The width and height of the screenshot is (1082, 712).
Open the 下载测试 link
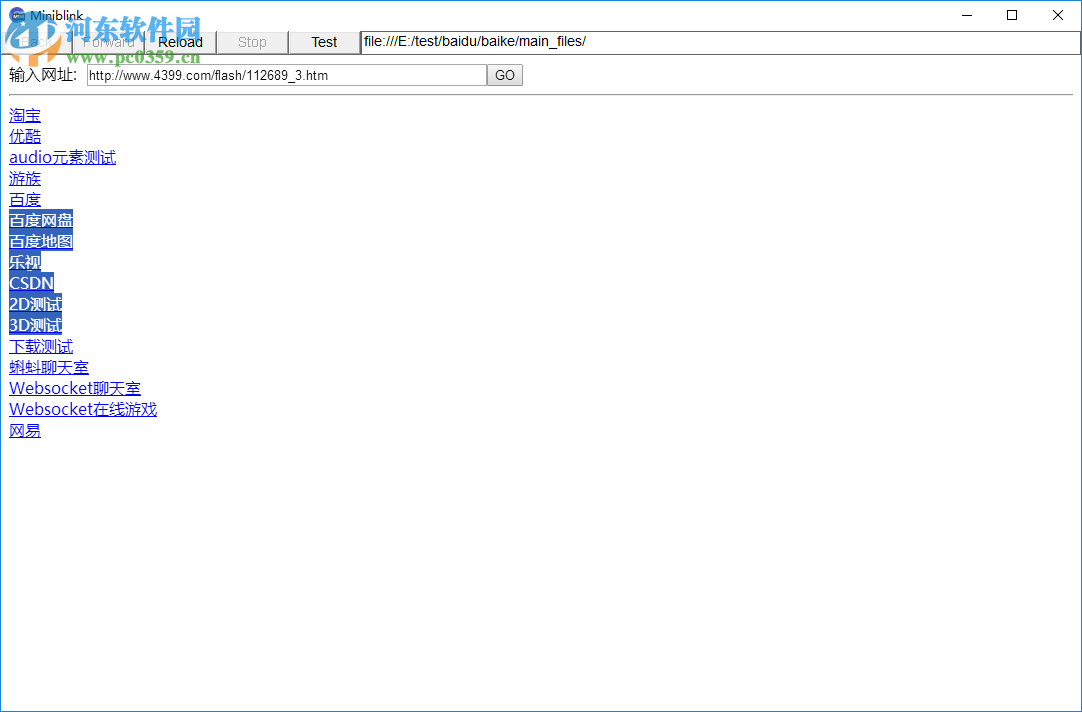coord(41,346)
